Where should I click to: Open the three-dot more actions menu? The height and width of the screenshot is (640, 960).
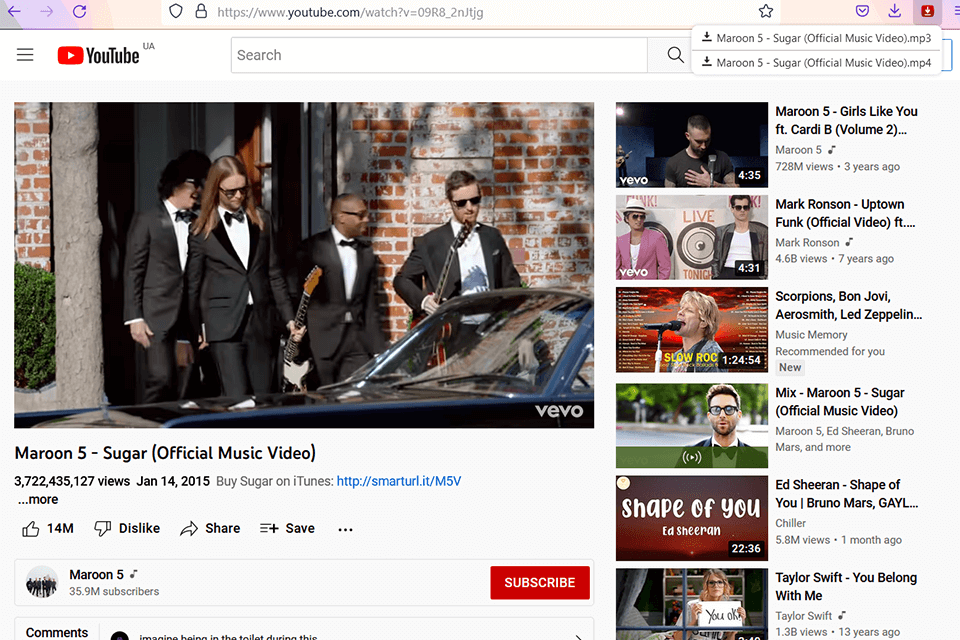345,529
